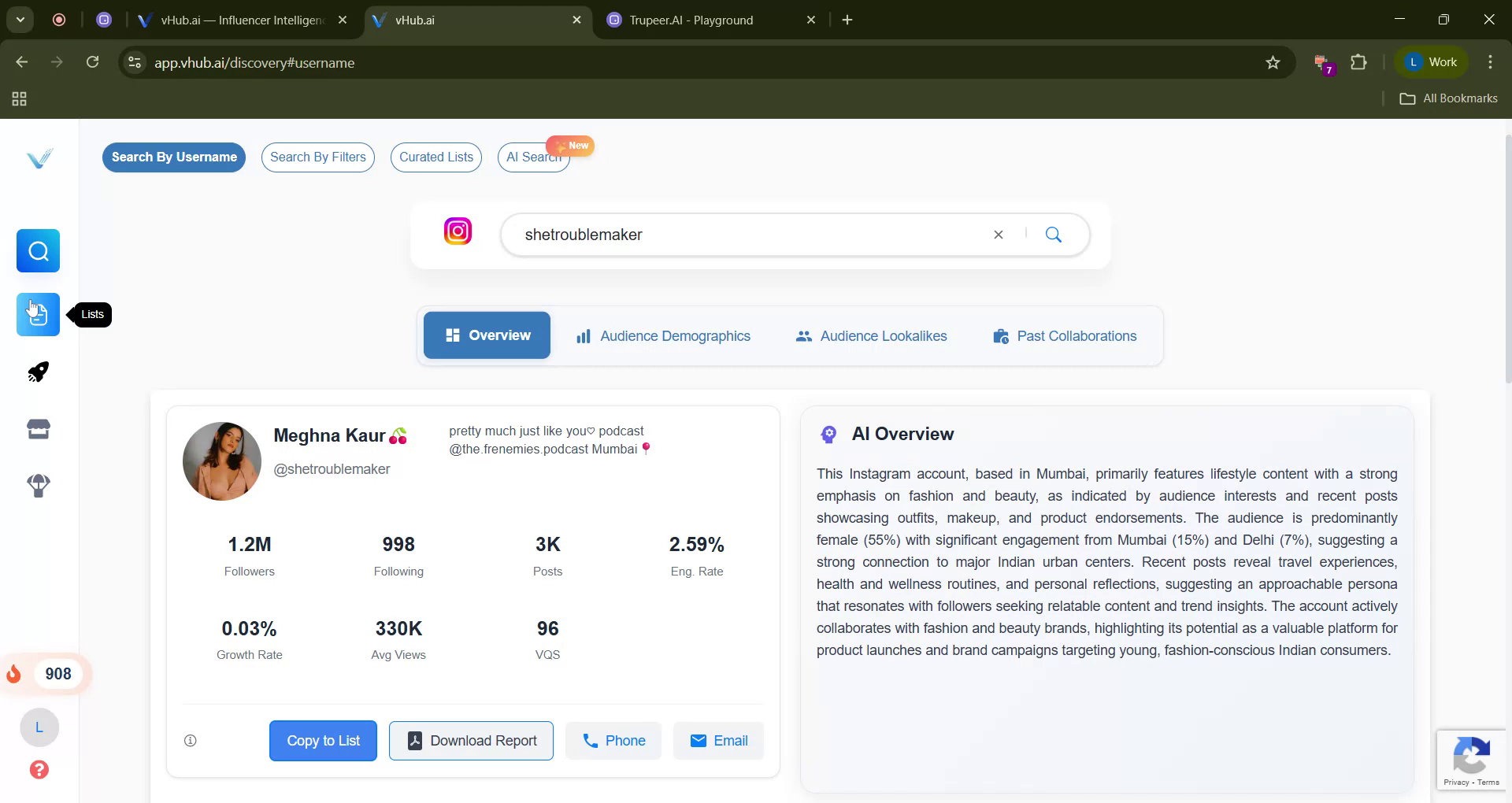
Task: Select the parachute delivery icon in sidebar
Action: (38, 486)
